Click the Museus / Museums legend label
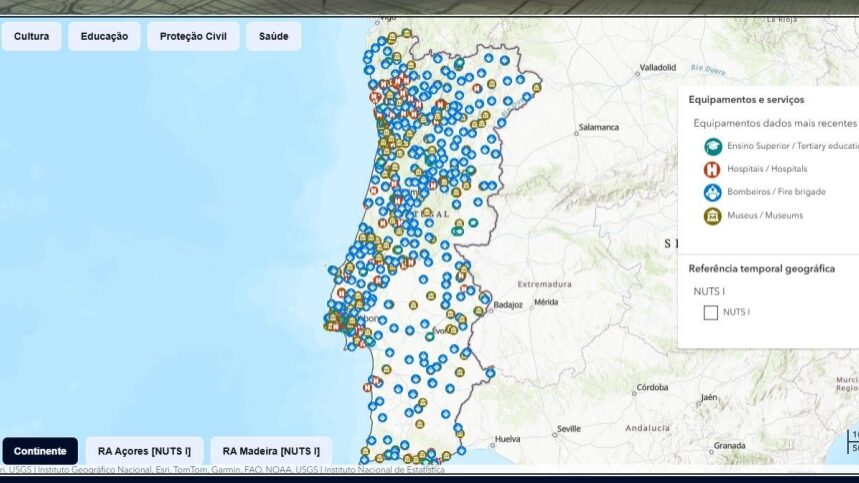This screenshot has height=483, width=859. pos(764,215)
